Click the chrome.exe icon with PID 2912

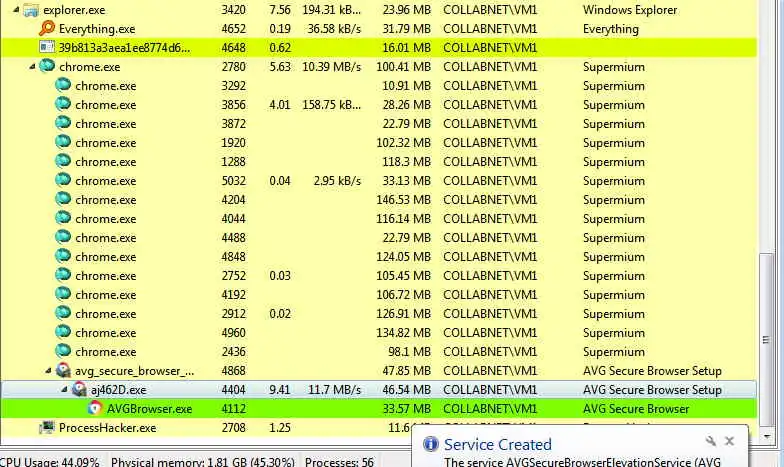(63, 314)
